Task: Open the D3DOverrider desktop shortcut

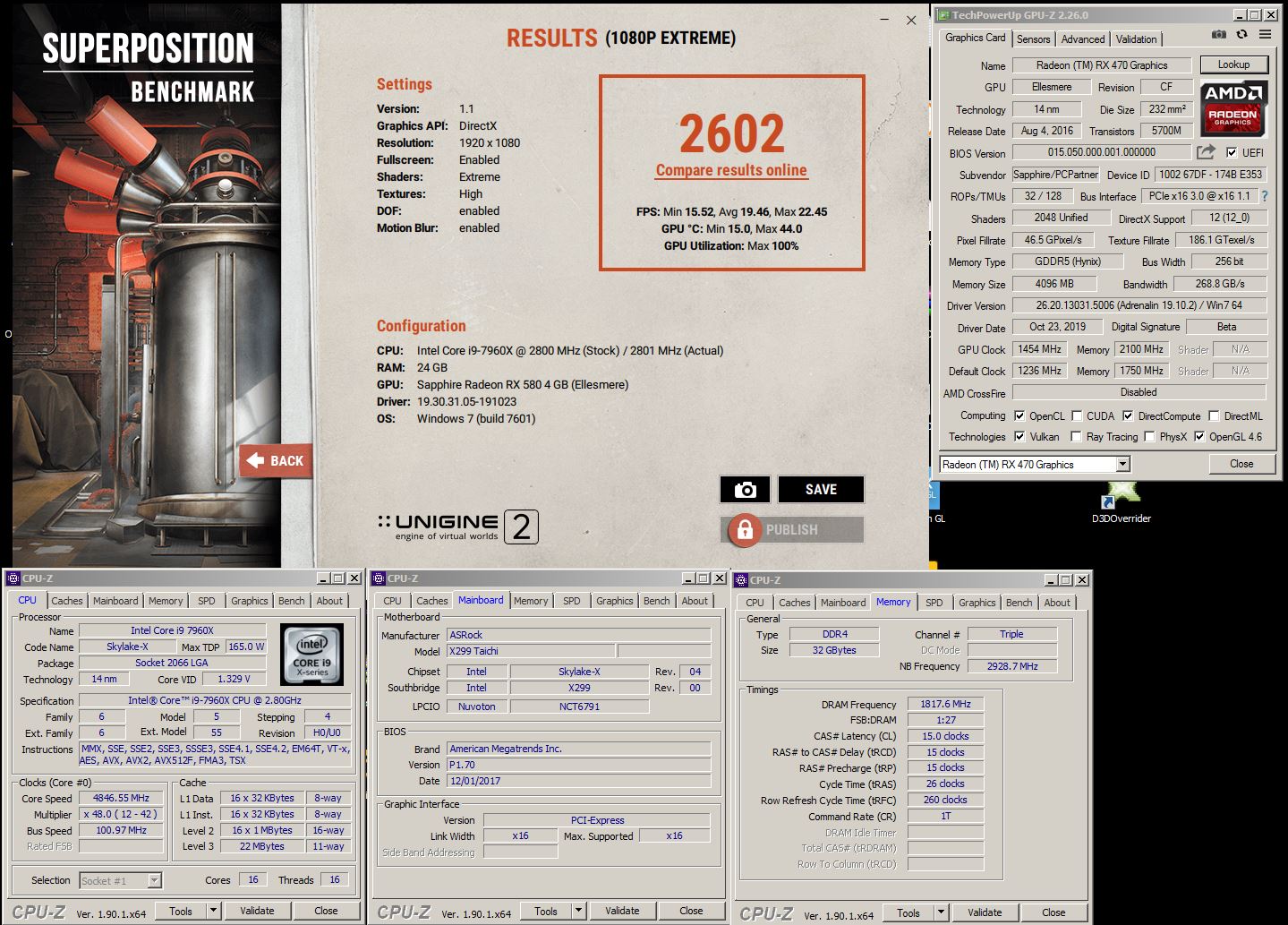Action: pos(1121,502)
